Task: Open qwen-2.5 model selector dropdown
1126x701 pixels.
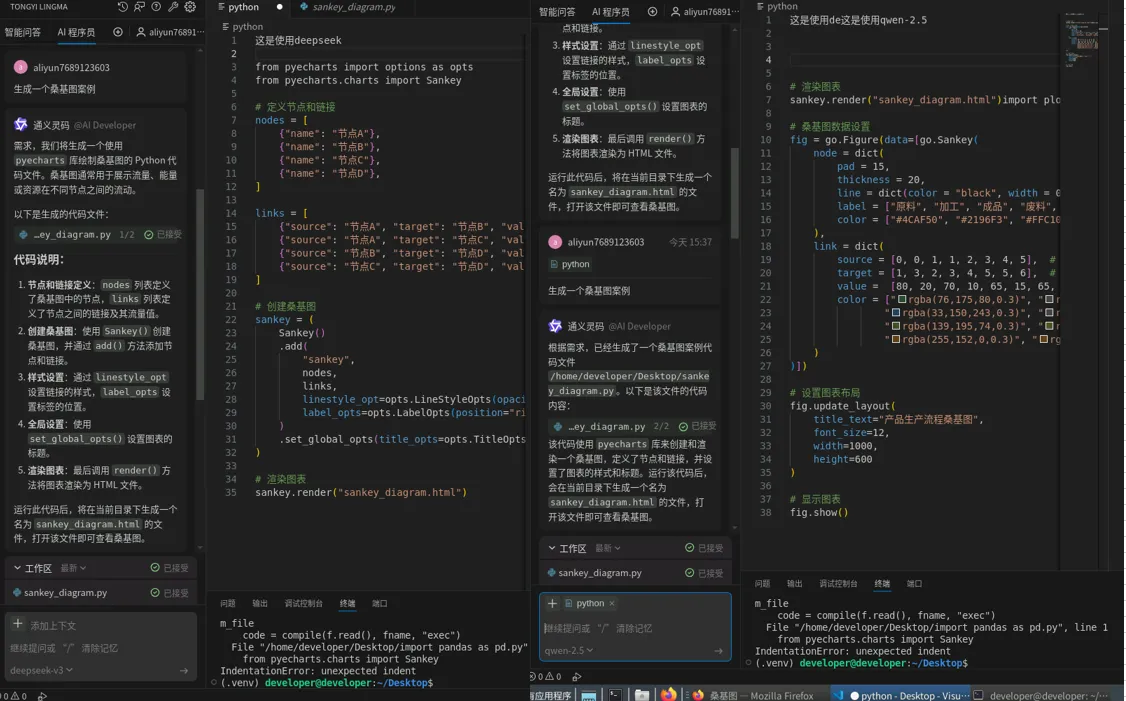Action: pyautogui.click(x=569, y=651)
